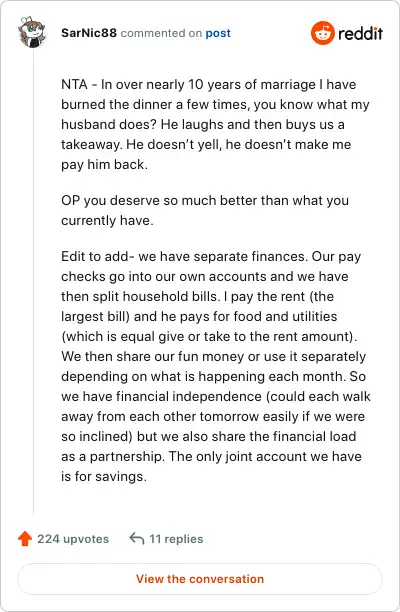Click the SarNic88 user avatar
The width and height of the screenshot is (400, 612).
(33, 33)
